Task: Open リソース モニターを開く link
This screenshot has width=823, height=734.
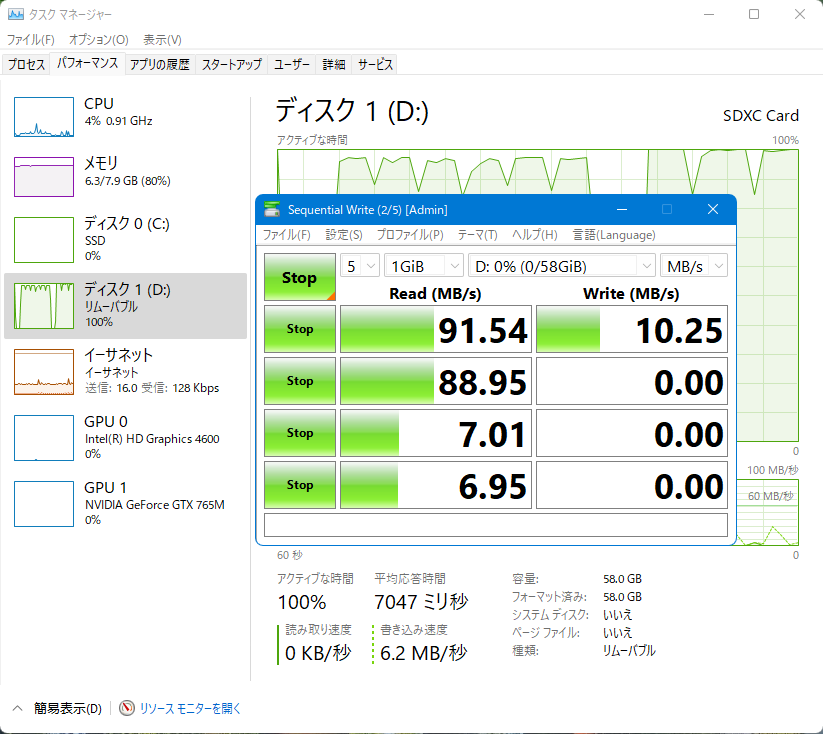Action: (x=190, y=708)
